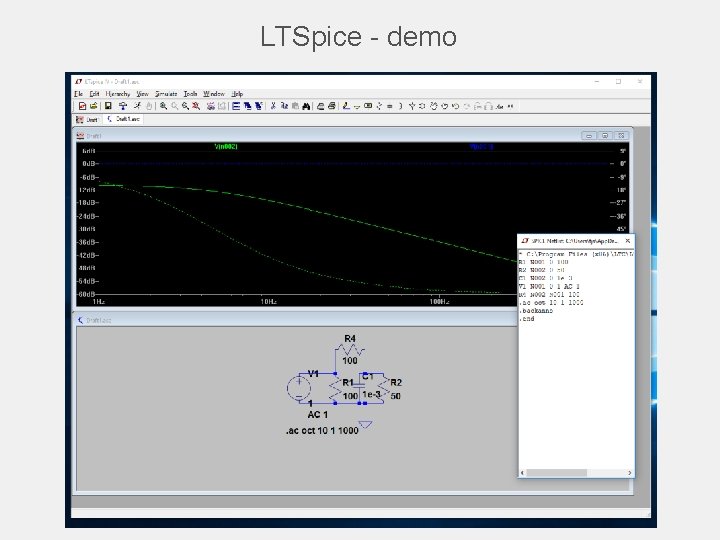Viewport: 720px width, 540px height.
Task: Click the Zoom In magnifier icon
Action: (x=162, y=105)
